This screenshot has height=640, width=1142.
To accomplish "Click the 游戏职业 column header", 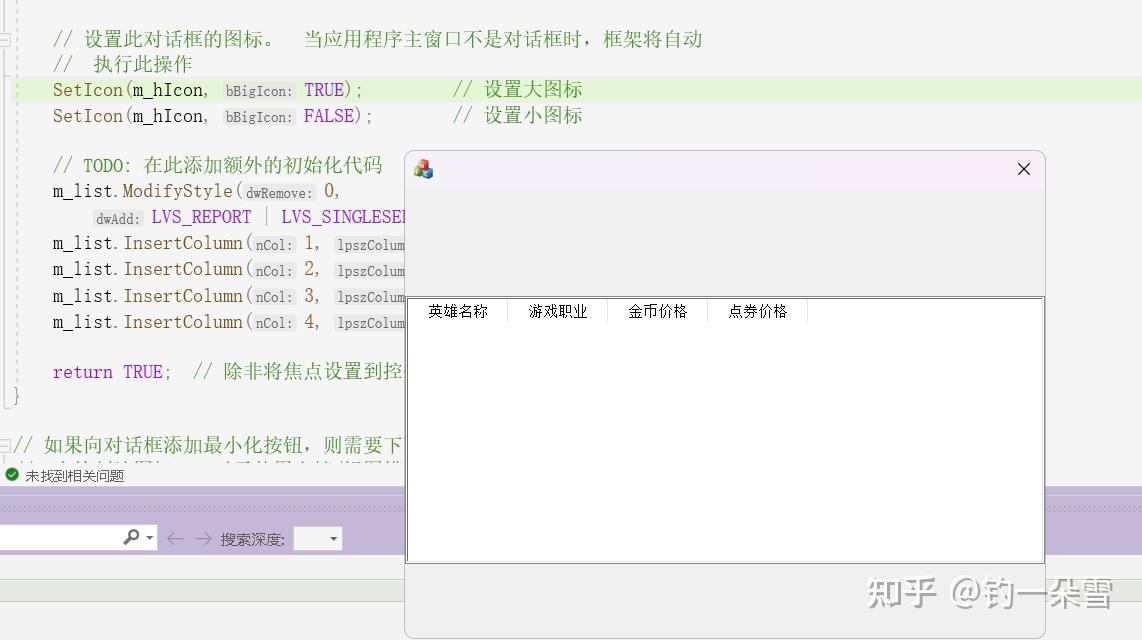I will (x=557, y=311).
